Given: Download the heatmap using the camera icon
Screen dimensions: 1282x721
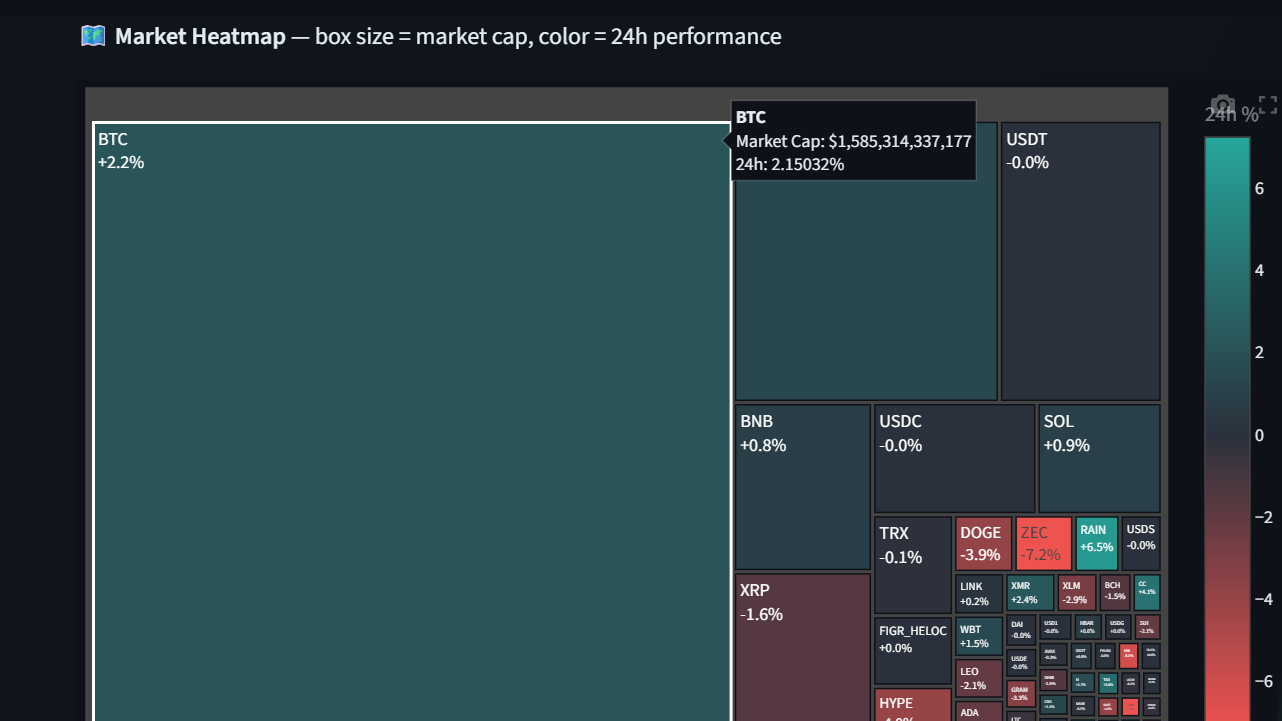Looking at the screenshot, I should coord(1222,105).
